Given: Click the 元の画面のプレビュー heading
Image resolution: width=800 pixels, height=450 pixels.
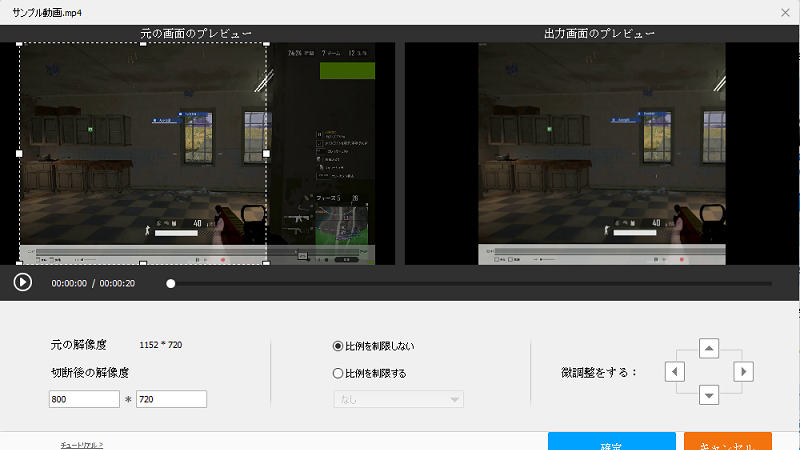Looking at the screenshot, I should (196, 34).
